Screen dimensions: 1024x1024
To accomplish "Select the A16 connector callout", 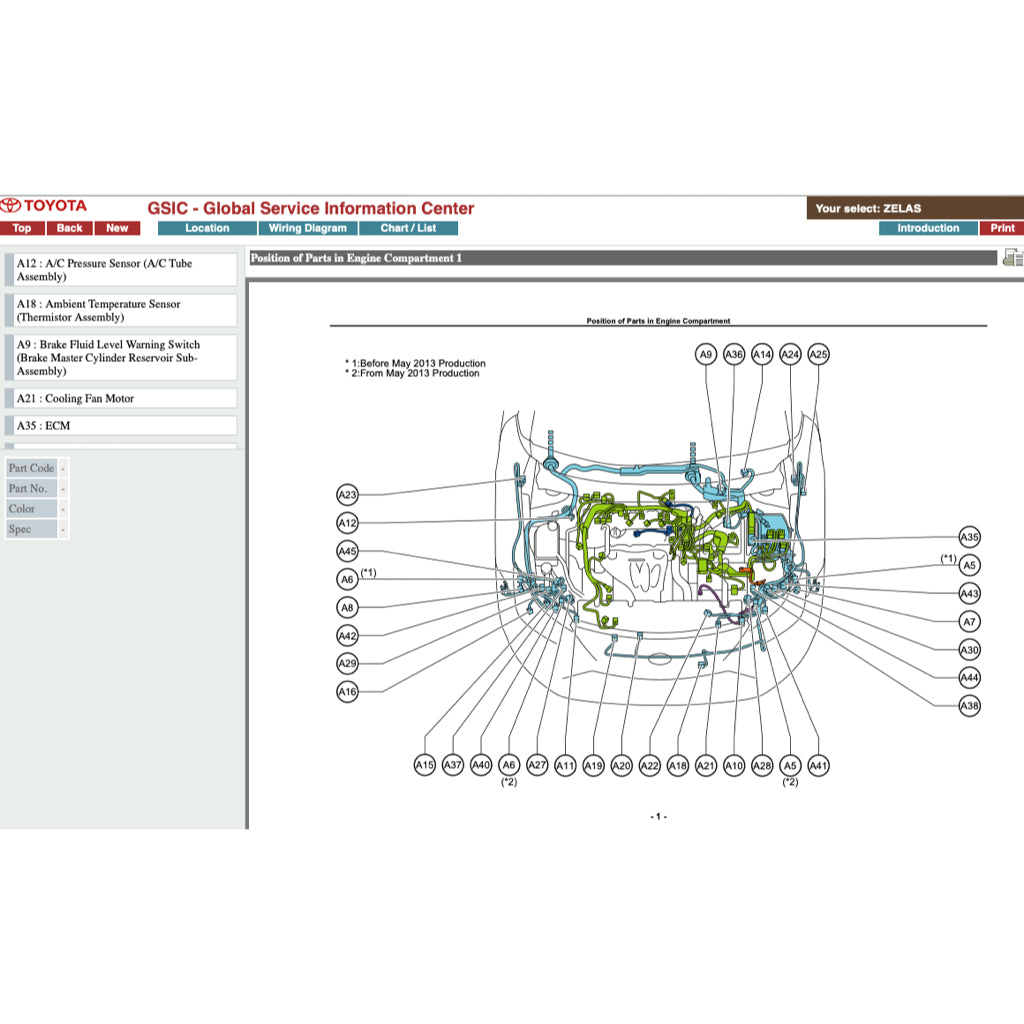I will 347,692.
